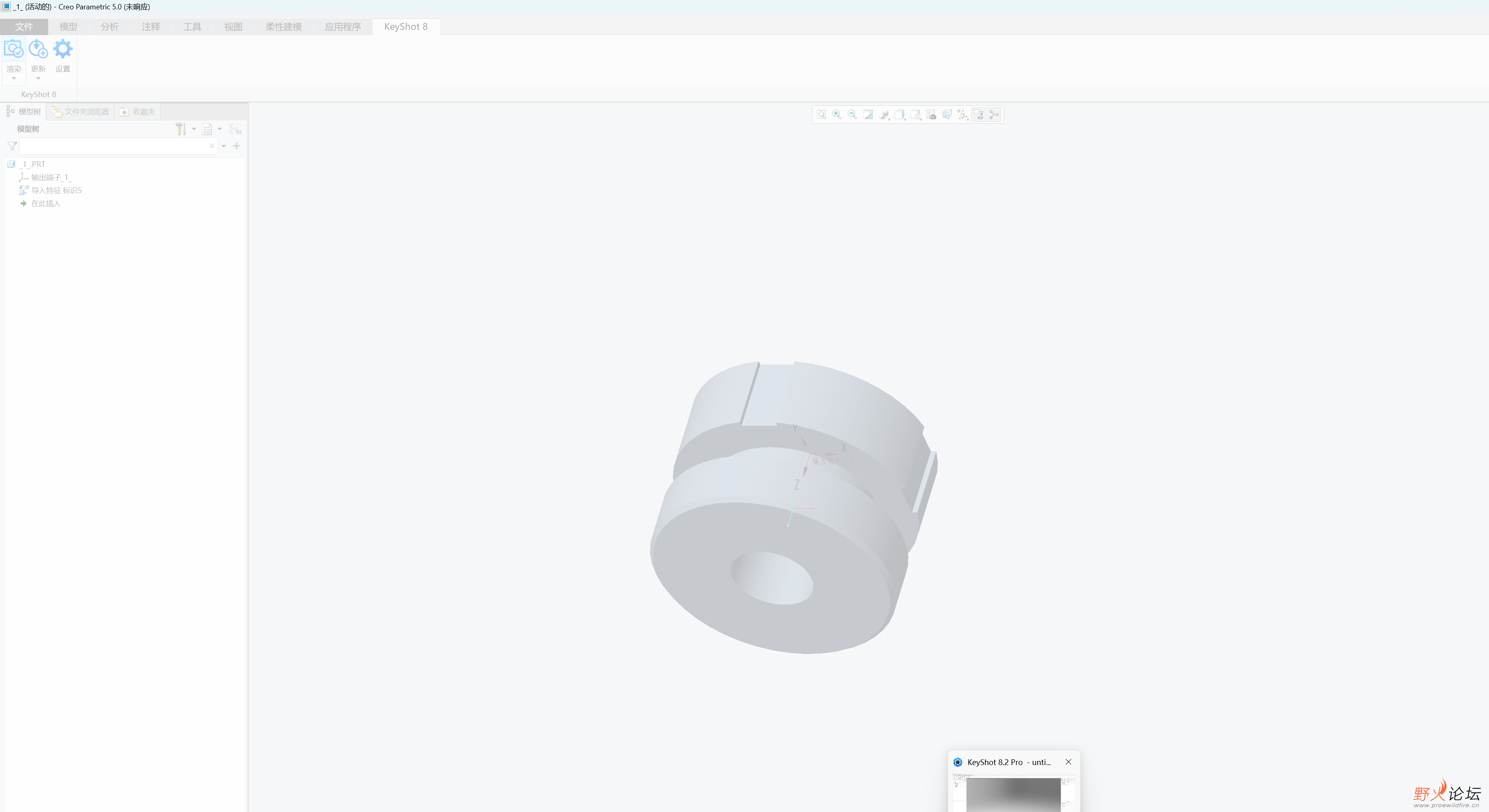The width and height of the screenshot is (1489, 812).
Task: Toggle annotation display in the graphics toolbar
Action: 978,114
